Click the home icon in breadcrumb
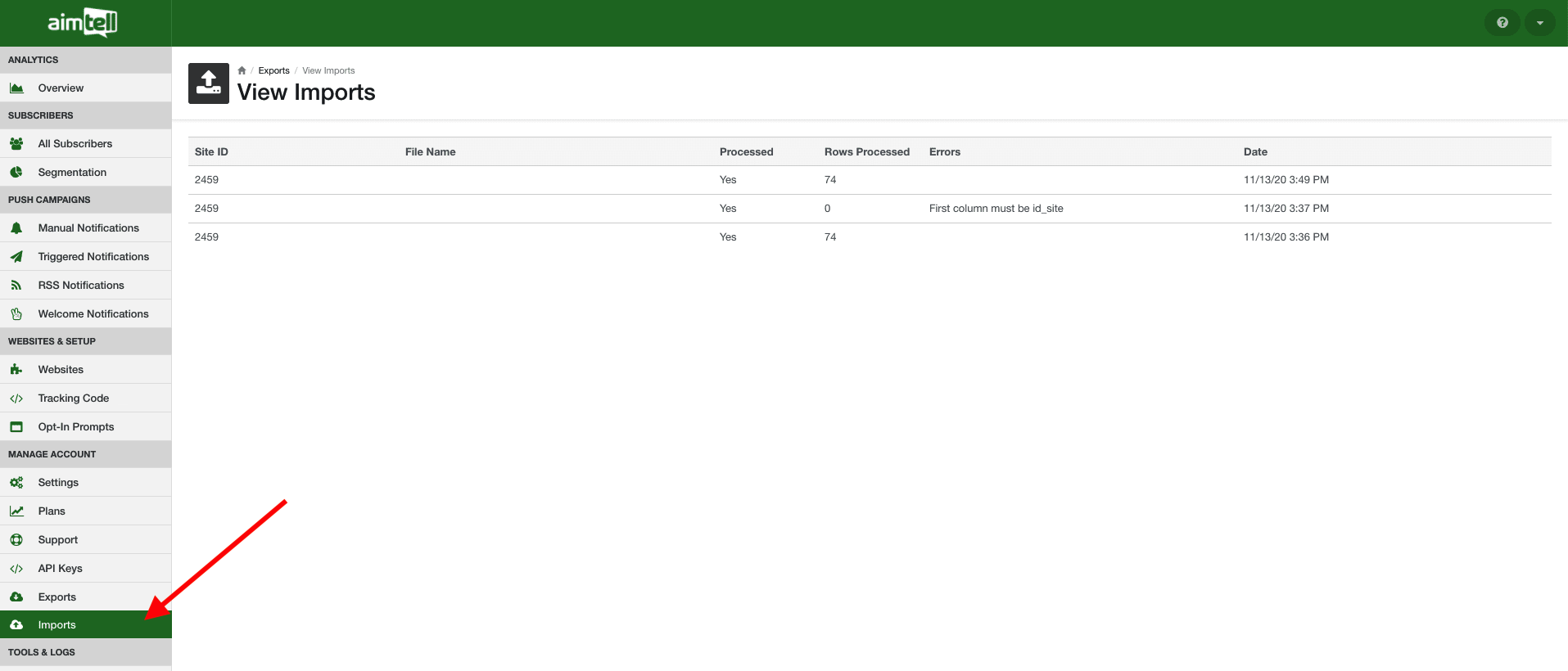1568x671 pixels. (242, 70)
